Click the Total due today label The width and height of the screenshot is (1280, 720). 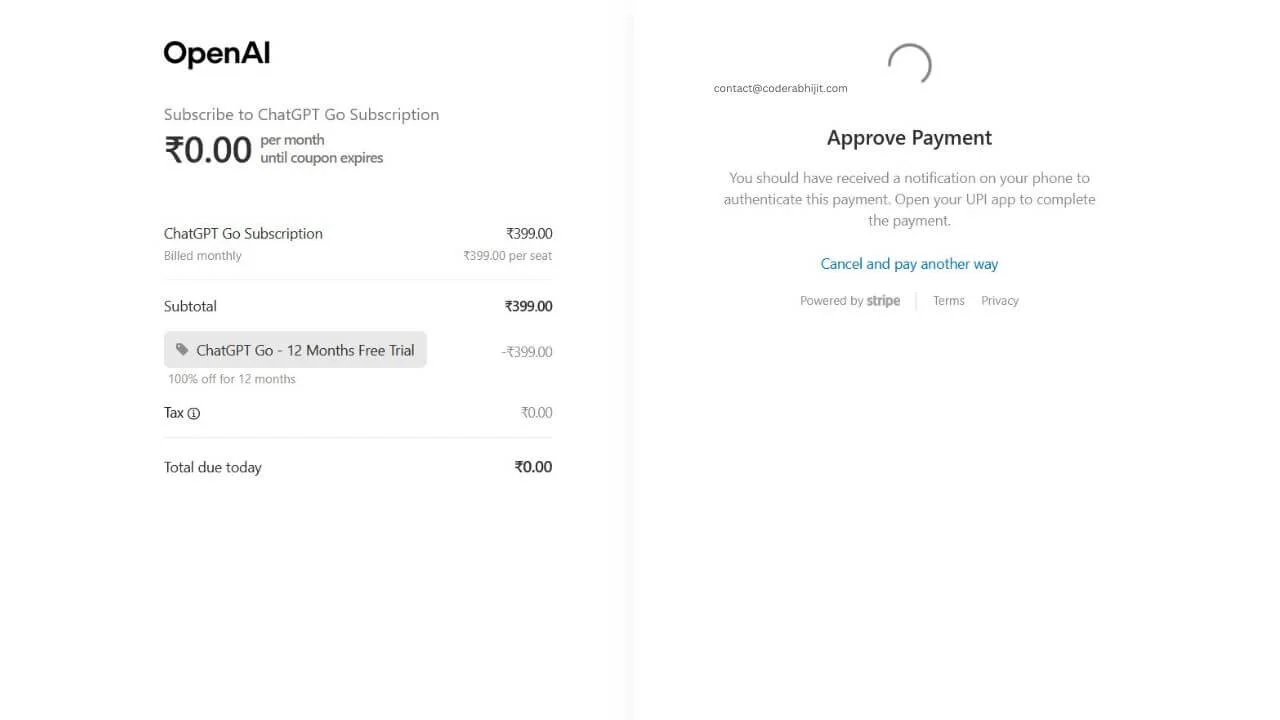point(213,467)
